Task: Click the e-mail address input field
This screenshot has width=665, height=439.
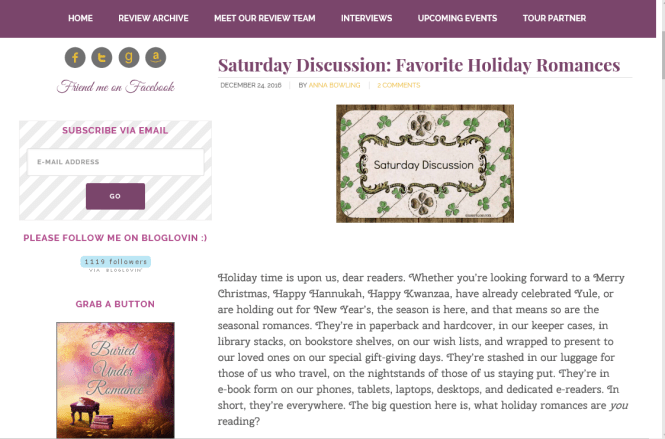Action: [x=115, y=162]
